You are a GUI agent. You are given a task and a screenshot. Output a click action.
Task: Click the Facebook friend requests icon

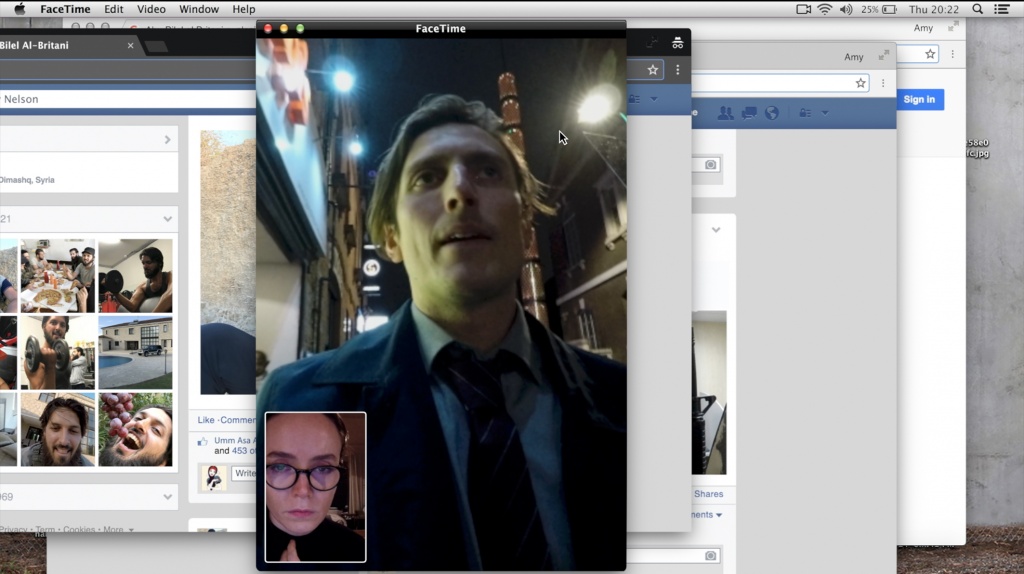[726, 113]
